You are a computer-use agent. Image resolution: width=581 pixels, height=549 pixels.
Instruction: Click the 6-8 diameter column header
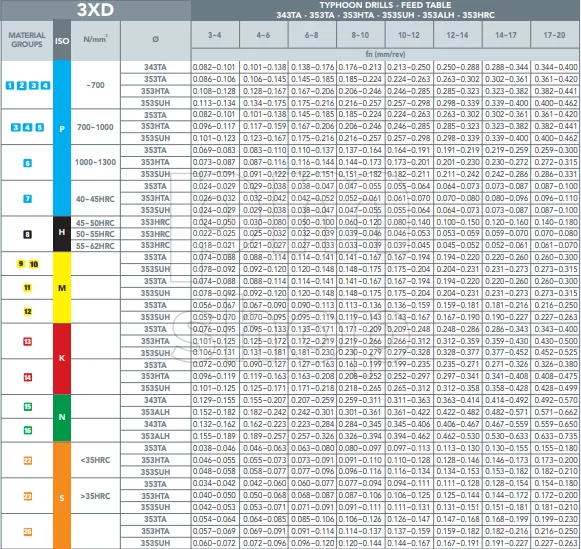[312, 35]
